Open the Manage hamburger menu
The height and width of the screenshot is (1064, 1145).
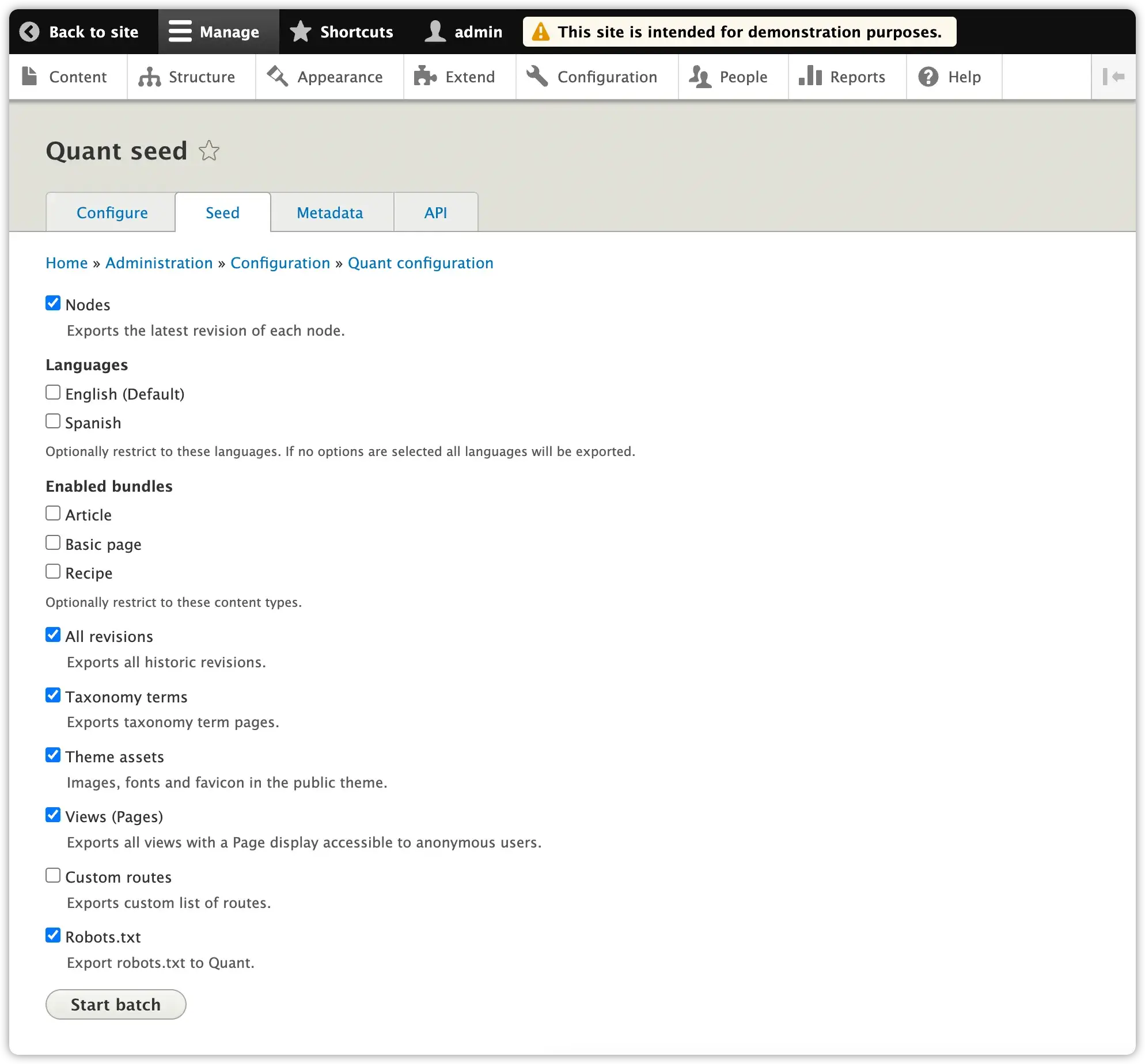180,32
